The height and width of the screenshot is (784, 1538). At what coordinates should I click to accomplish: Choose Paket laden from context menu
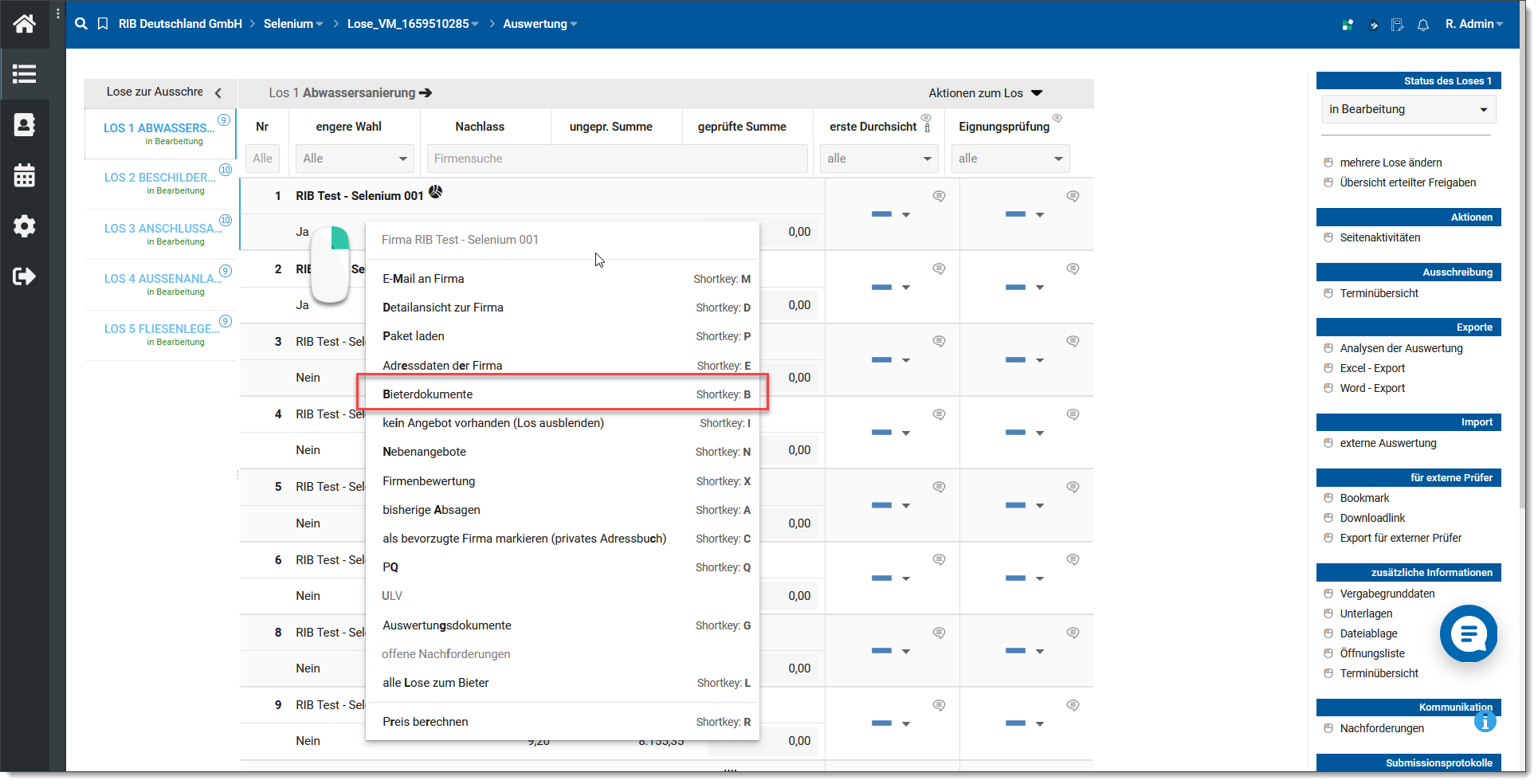(563, 336)
